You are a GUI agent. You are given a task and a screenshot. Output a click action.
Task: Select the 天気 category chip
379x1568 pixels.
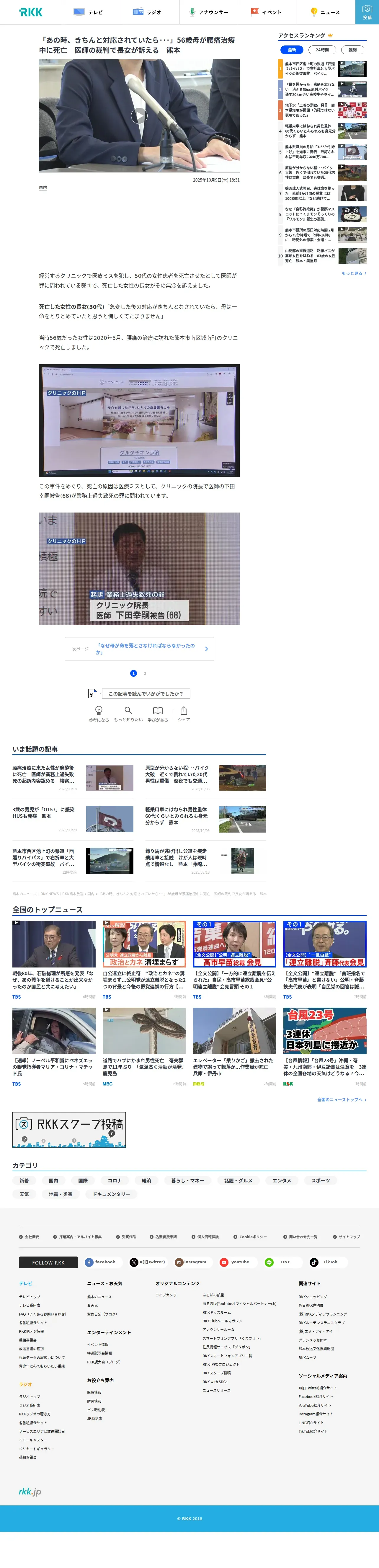point(24,1194)
